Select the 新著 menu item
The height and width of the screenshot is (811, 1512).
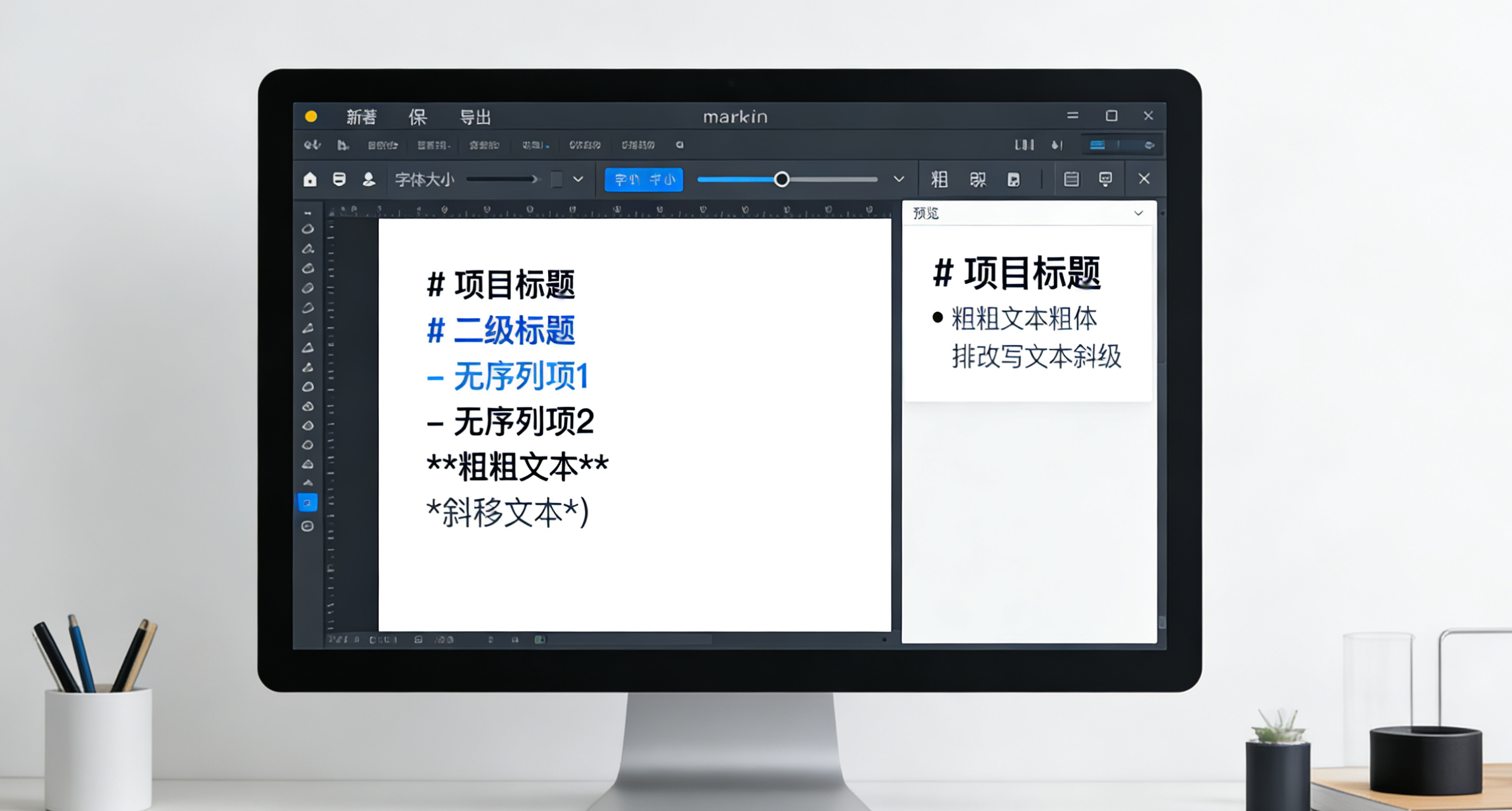[x=361, y=116]
